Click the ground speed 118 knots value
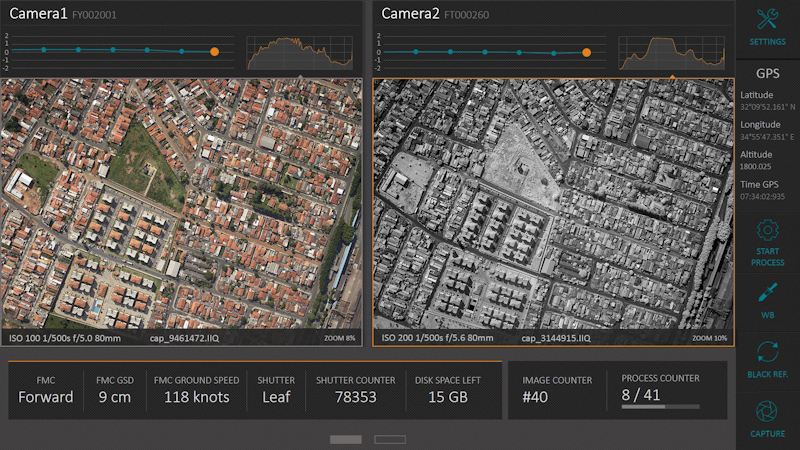The height and width of the screenshot is (450, 800). (196, 397)
